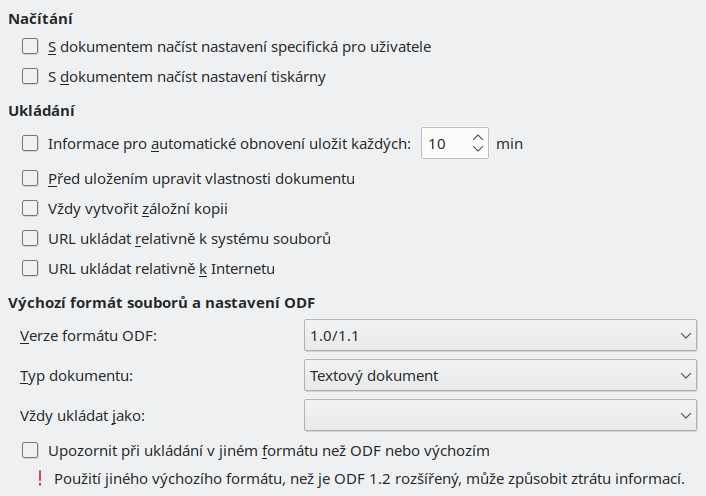The height and width of the screenshot is (496, 706).
Task: Click the 'S dokumentem načíst nastavení tiskárny' label
Action: tap(186, 76)
